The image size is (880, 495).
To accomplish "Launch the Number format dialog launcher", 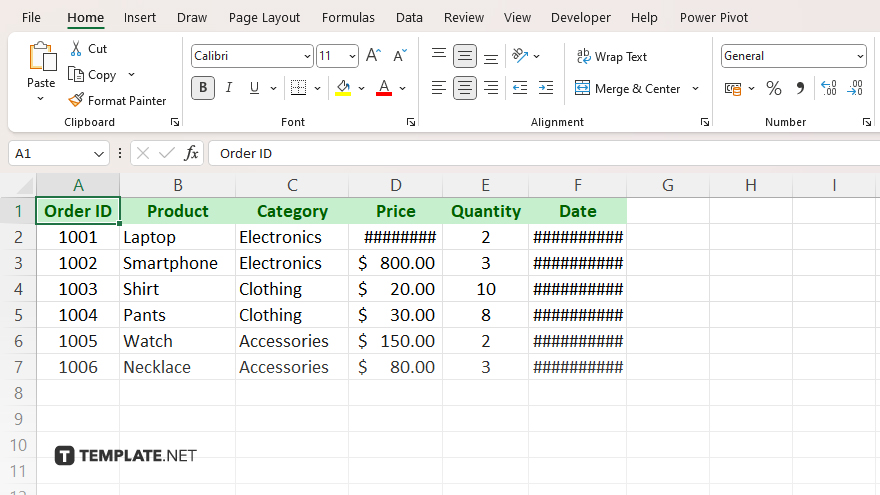I will (867, 122).
